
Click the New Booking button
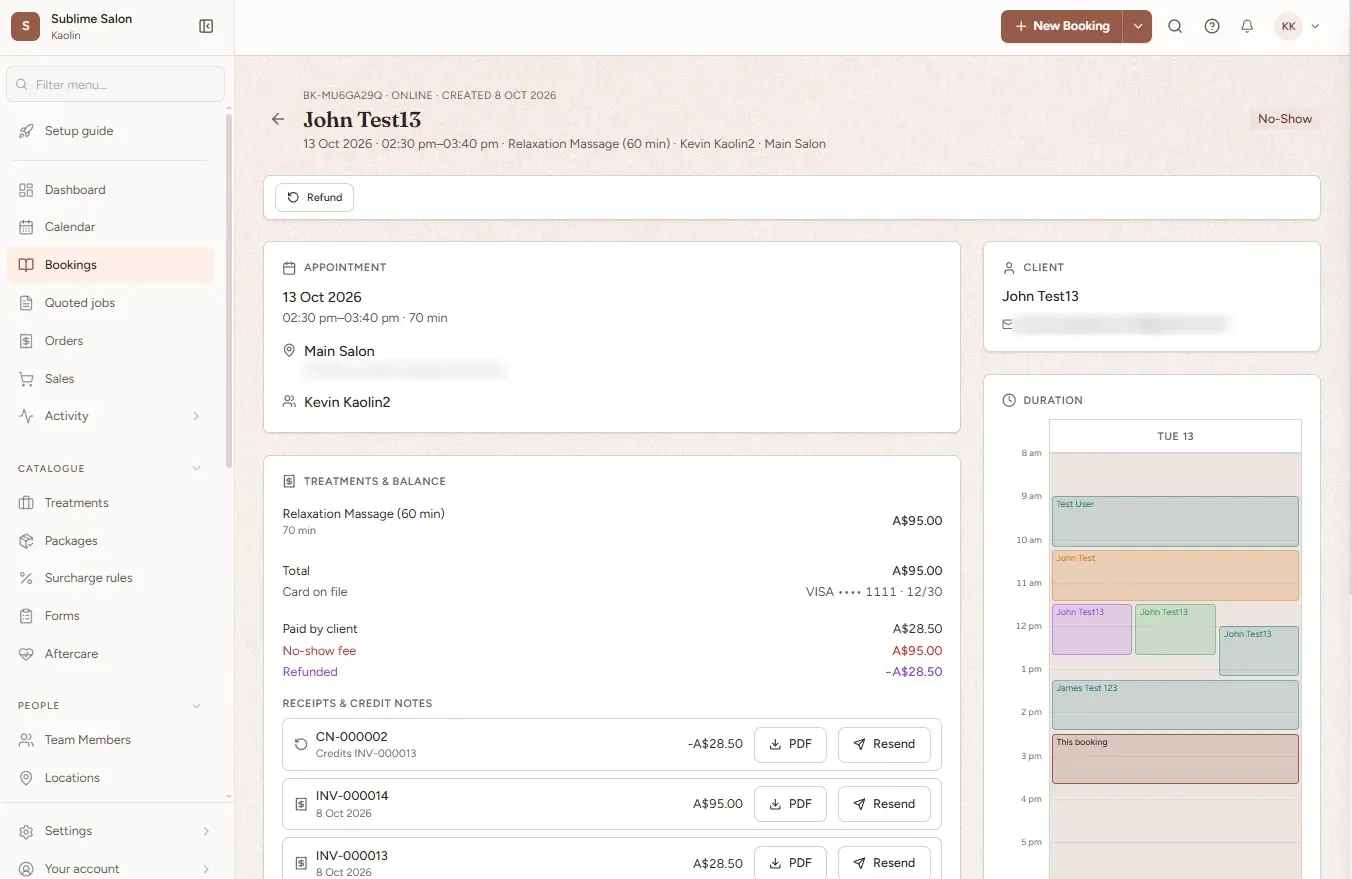[x=1062, y=26]
